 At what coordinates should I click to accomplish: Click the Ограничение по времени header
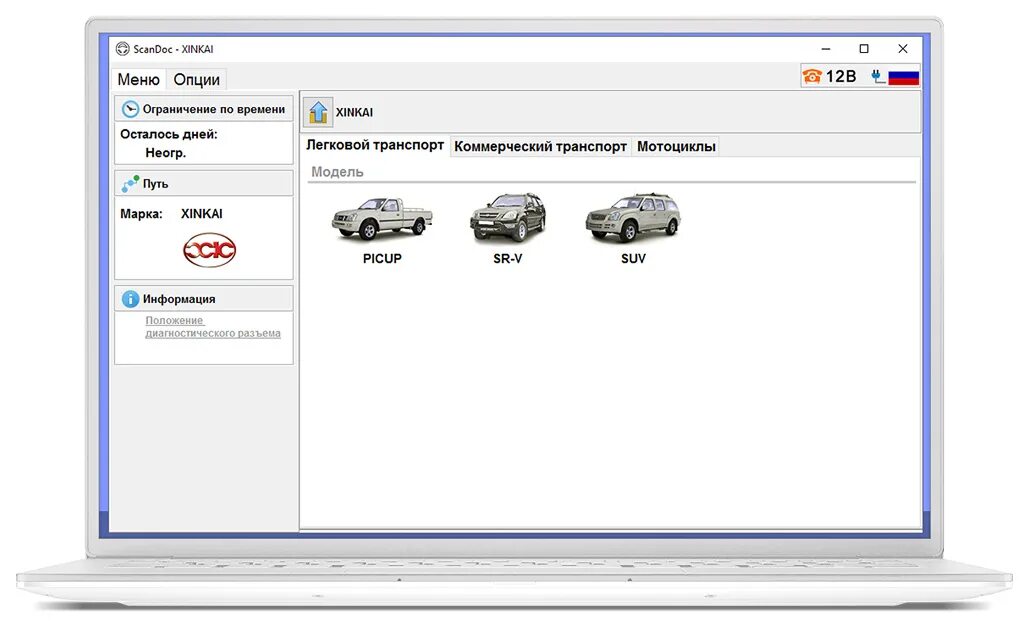tap(204, 109)
